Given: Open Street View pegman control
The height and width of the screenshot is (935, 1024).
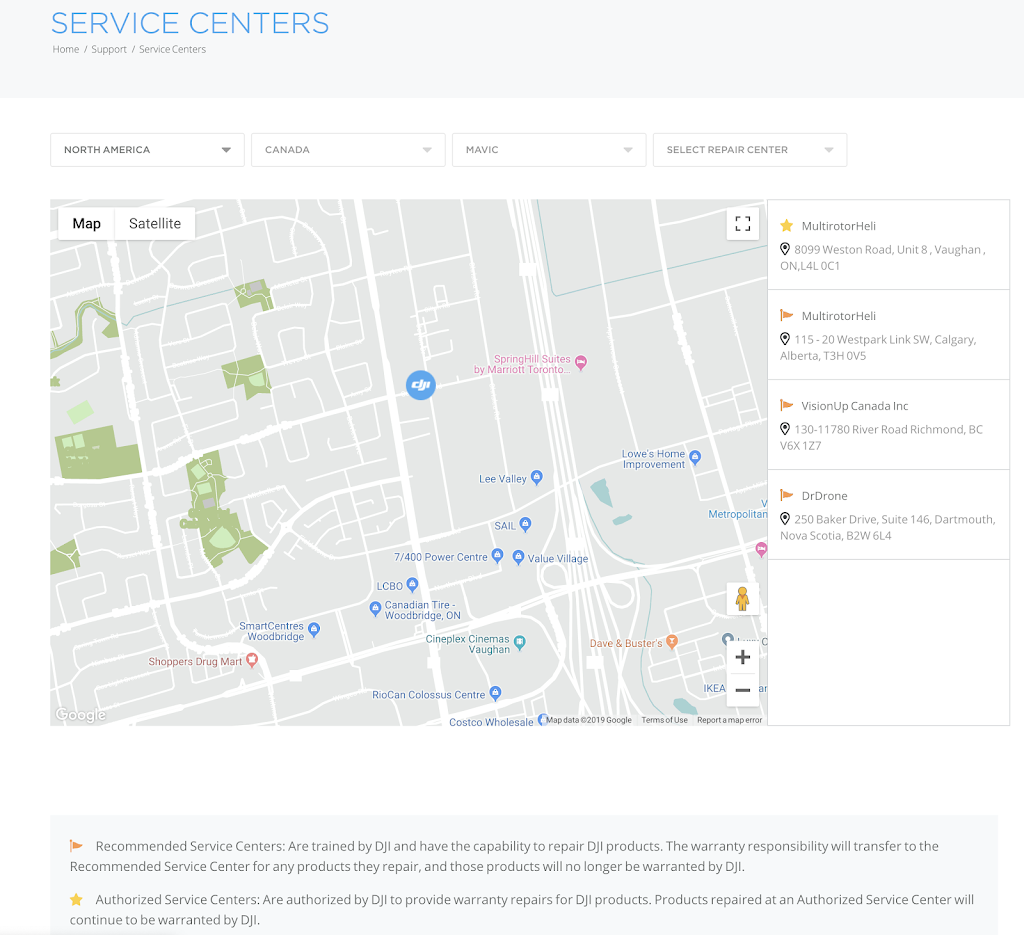Looking at the screenshot, I should (x=743, y=599).
